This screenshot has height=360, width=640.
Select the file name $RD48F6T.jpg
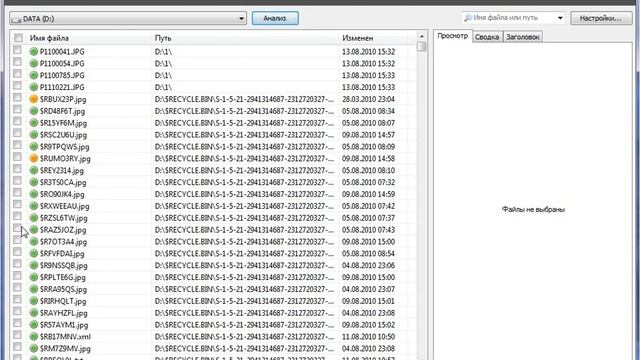pos(62,111)
